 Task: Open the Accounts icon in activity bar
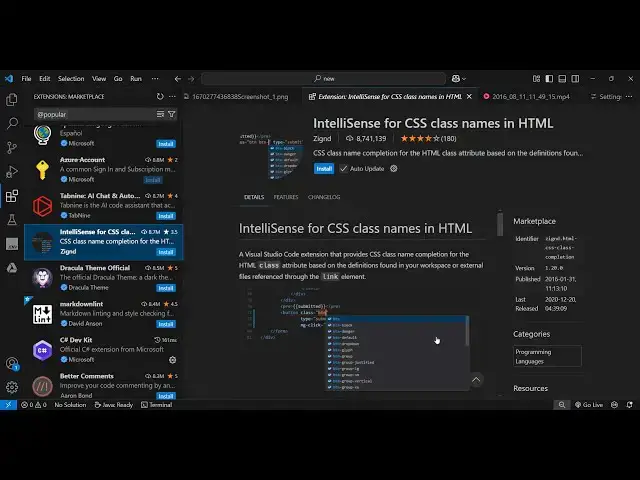(12, 363)
